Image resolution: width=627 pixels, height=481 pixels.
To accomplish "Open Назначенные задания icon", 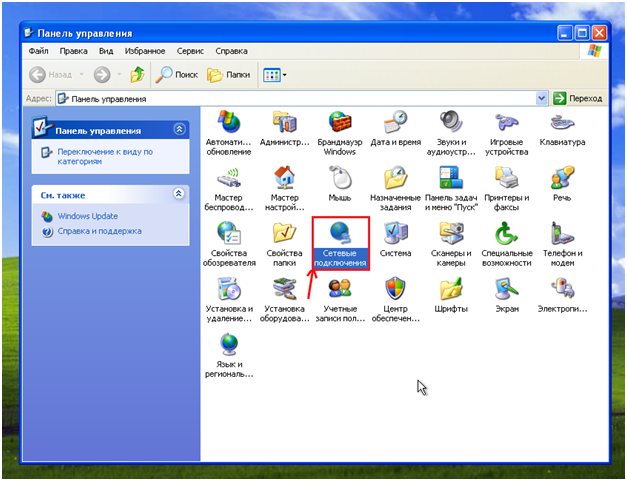I will coord(395,189).
